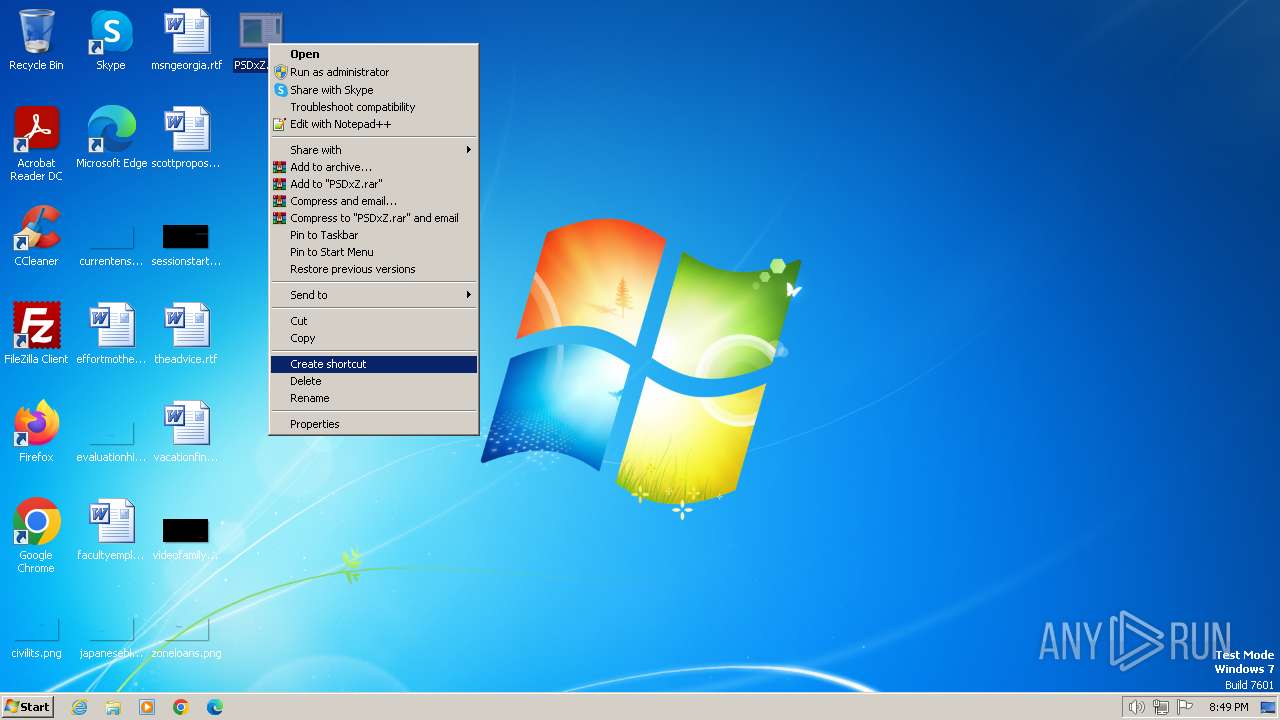Choose Delete in the context menu
Image resolution: width=1280 pixels, height=720 pixels.
click(x=374, y=381)
